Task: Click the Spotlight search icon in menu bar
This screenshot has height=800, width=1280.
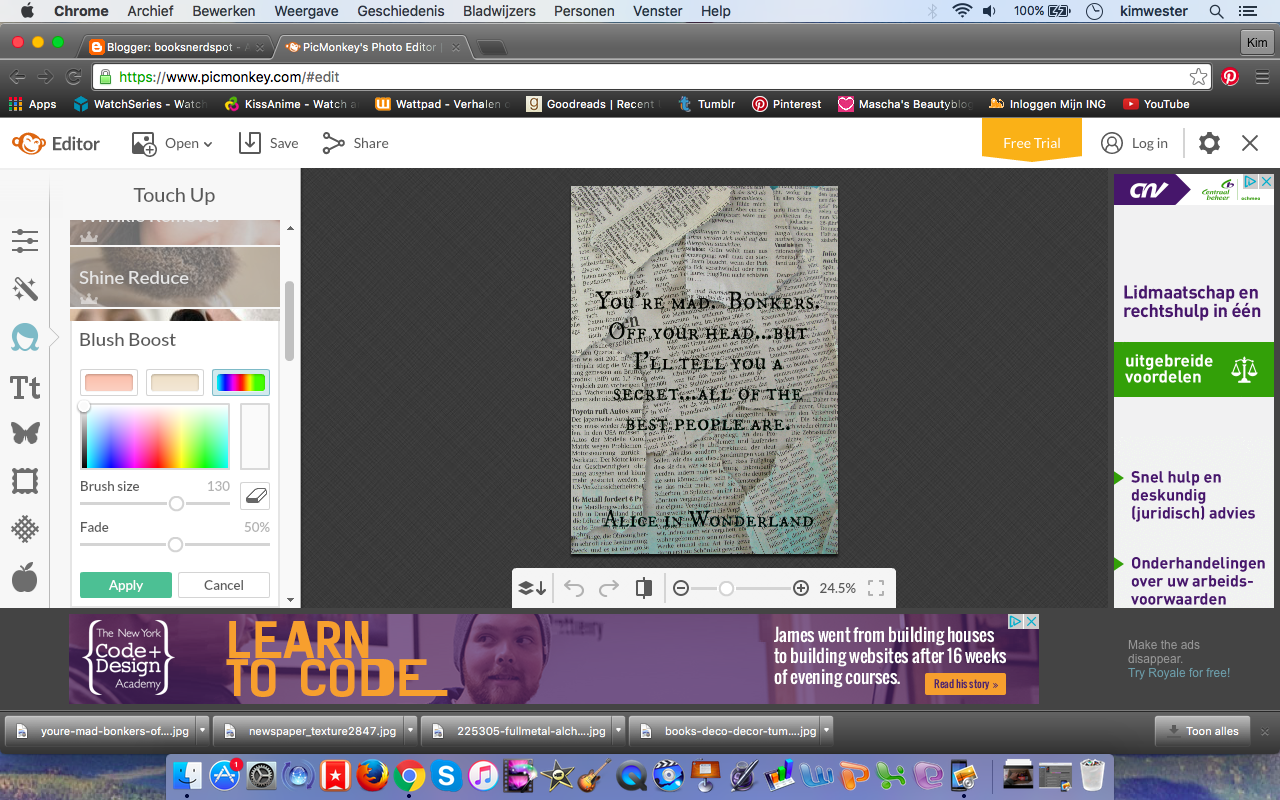Action: 1216,11
